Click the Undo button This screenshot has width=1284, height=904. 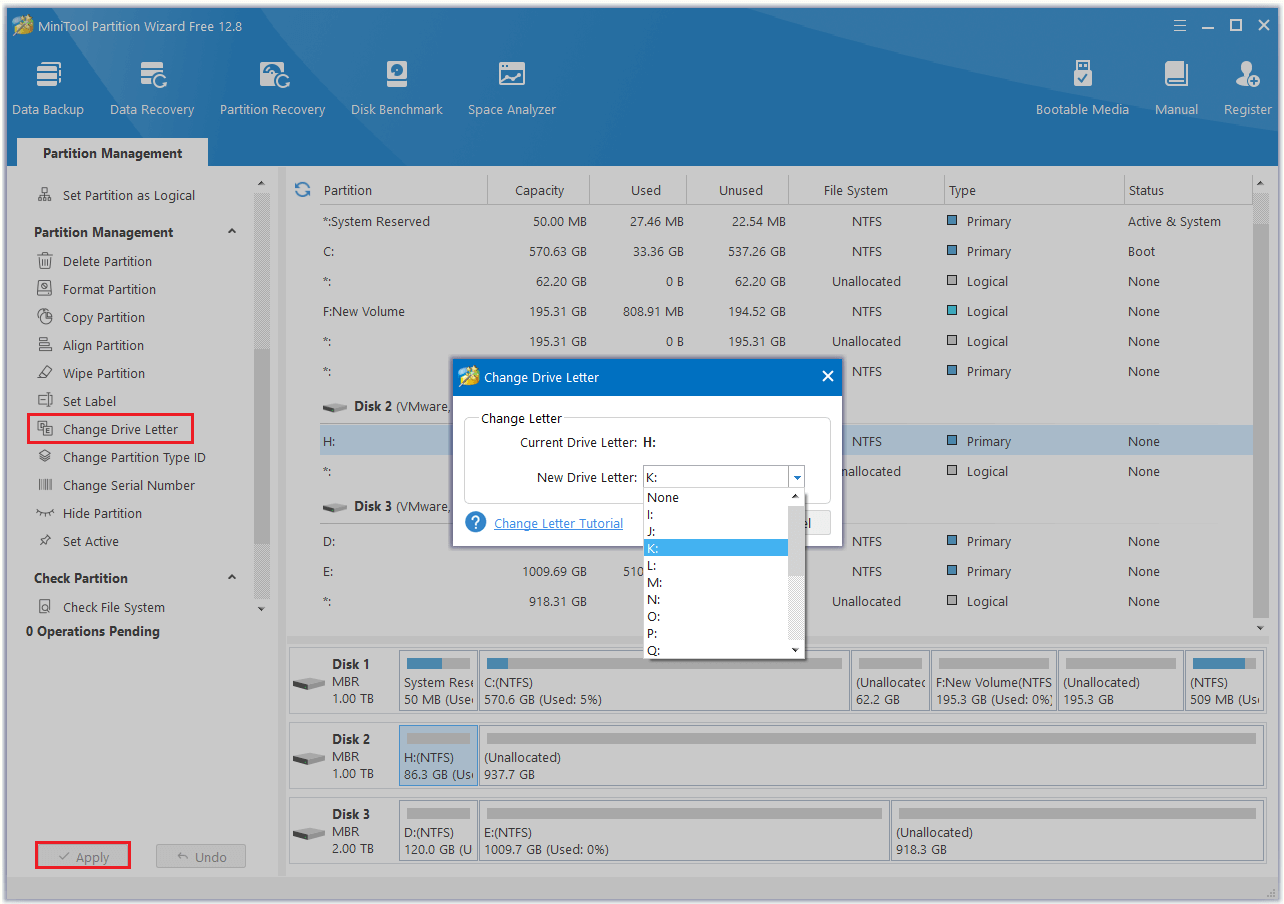(x=201, y=856)
